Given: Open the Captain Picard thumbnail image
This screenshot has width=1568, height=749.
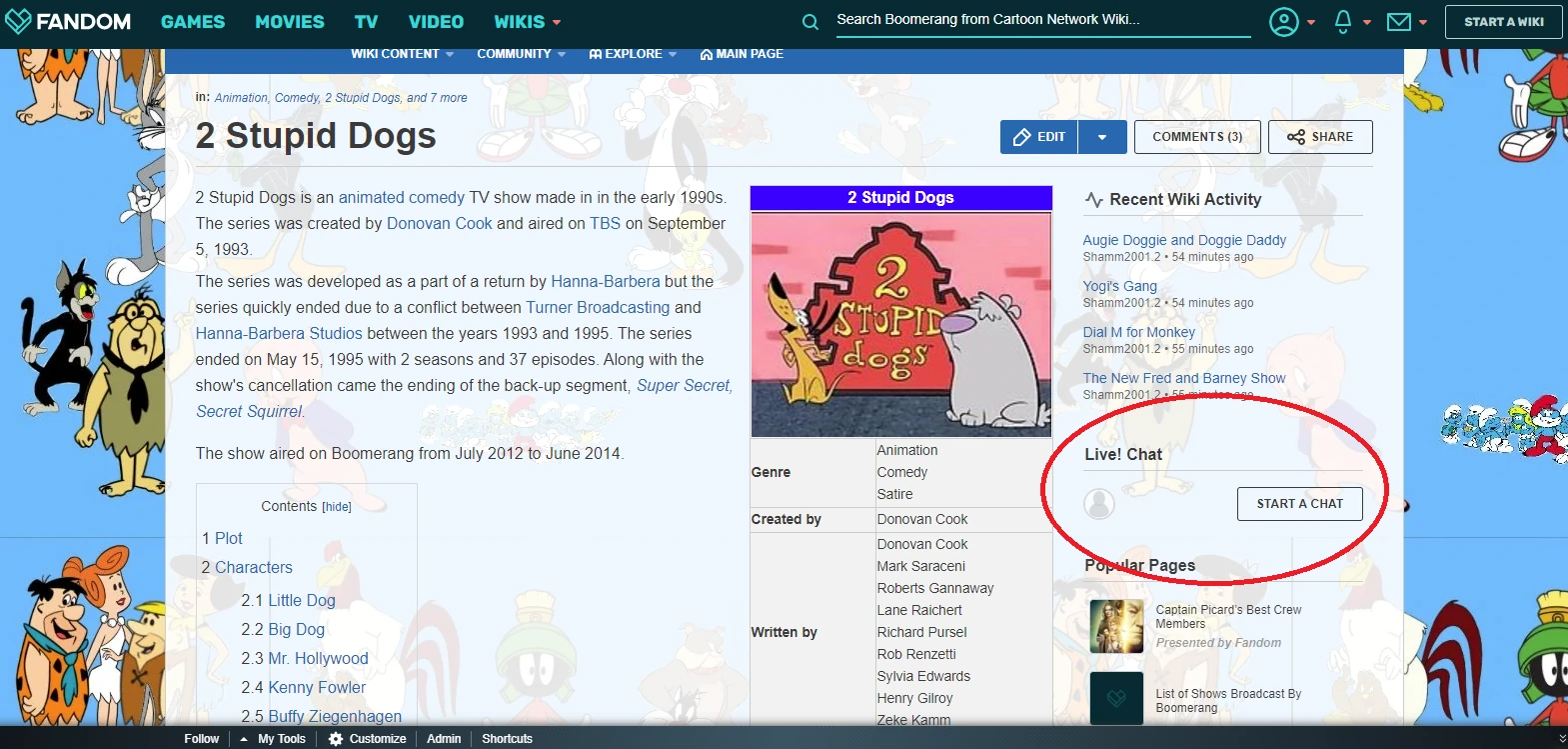Looking at the screenshot, I should (x=1116, y=627).
